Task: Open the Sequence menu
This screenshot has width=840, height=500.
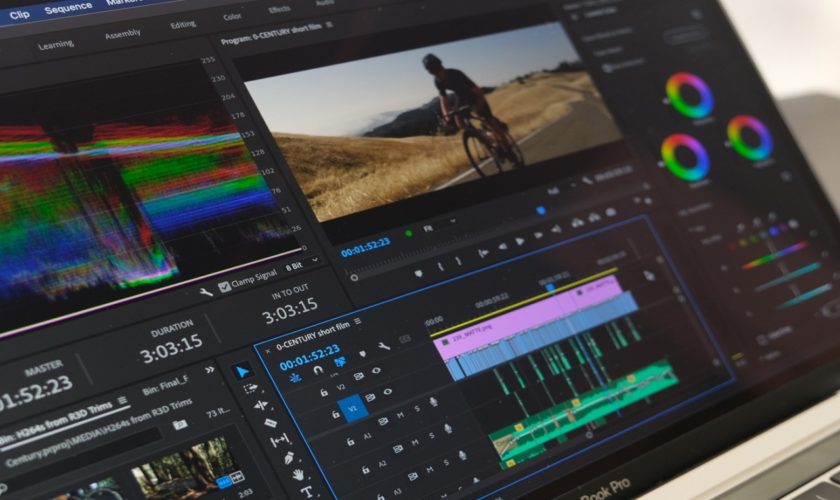Action: (x=68, y=8)
